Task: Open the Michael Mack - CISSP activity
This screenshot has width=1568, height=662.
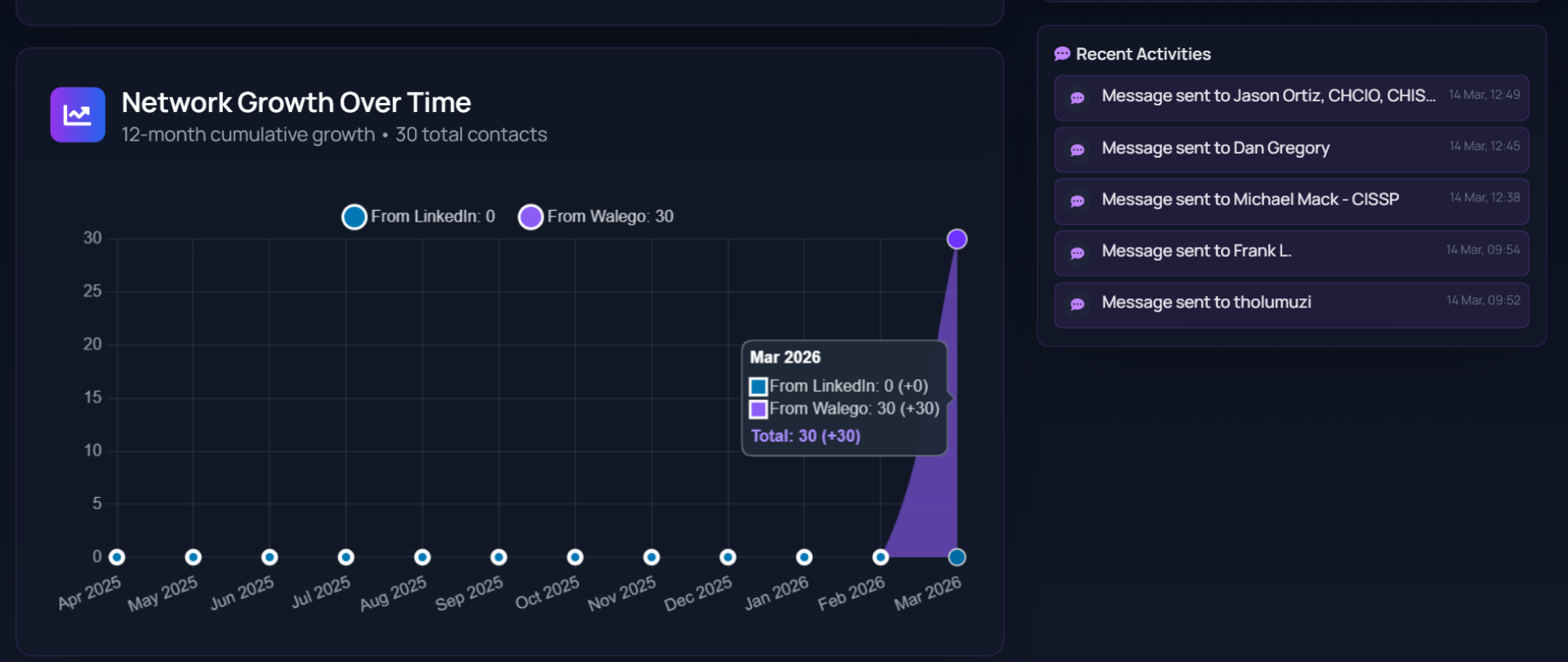Action: click(1291, 201)
